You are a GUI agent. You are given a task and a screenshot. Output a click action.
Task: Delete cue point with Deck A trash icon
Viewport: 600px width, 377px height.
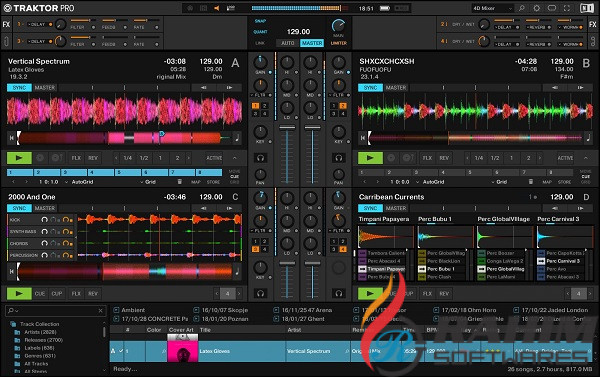coord(179,182)
